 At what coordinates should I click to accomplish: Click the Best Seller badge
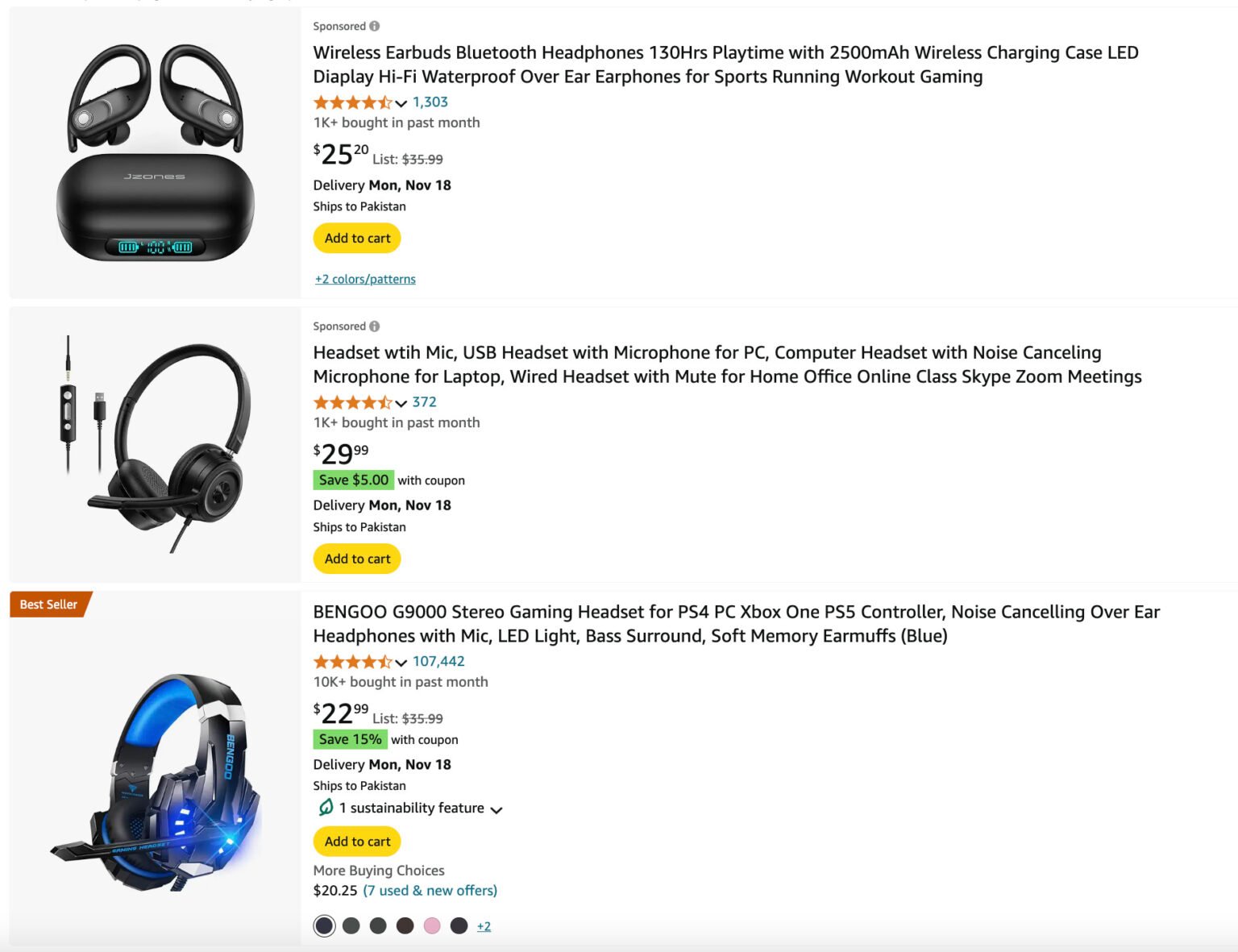[49, 605]
